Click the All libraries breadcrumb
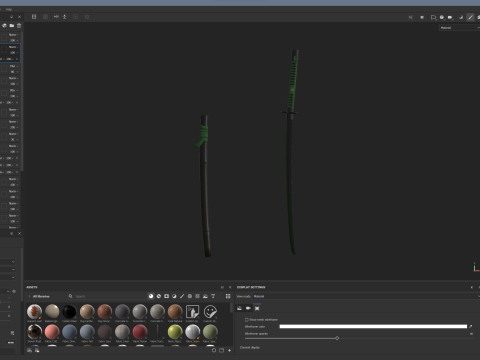Image resolution: width=480 pixels, height=360 pixels. tap(41, 296)
